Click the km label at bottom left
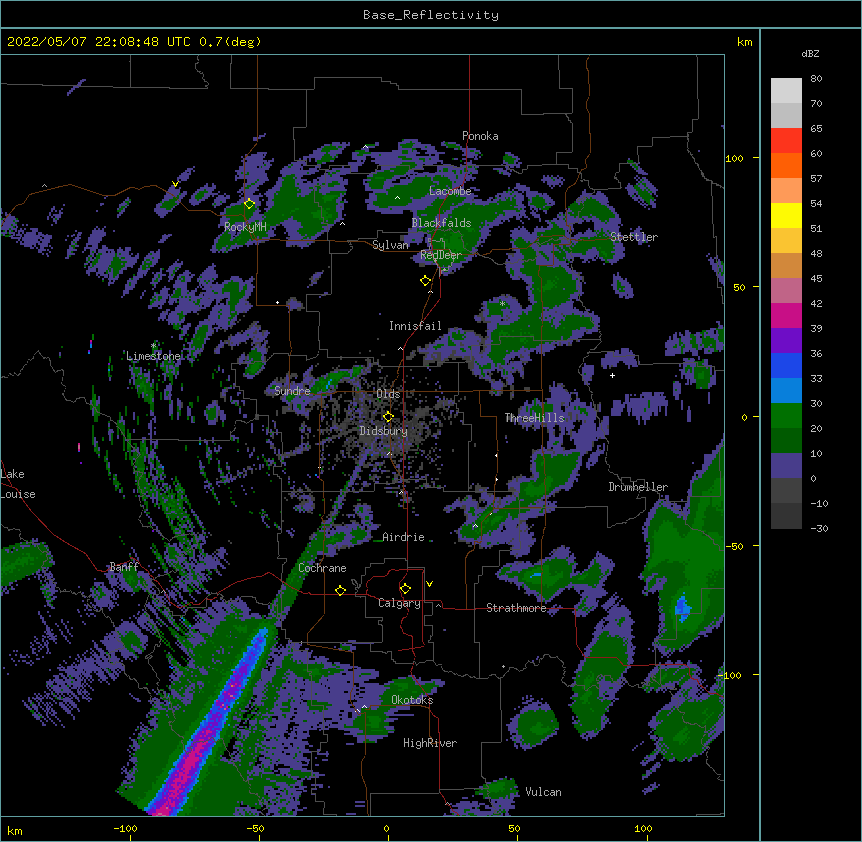 pos(15,831)
